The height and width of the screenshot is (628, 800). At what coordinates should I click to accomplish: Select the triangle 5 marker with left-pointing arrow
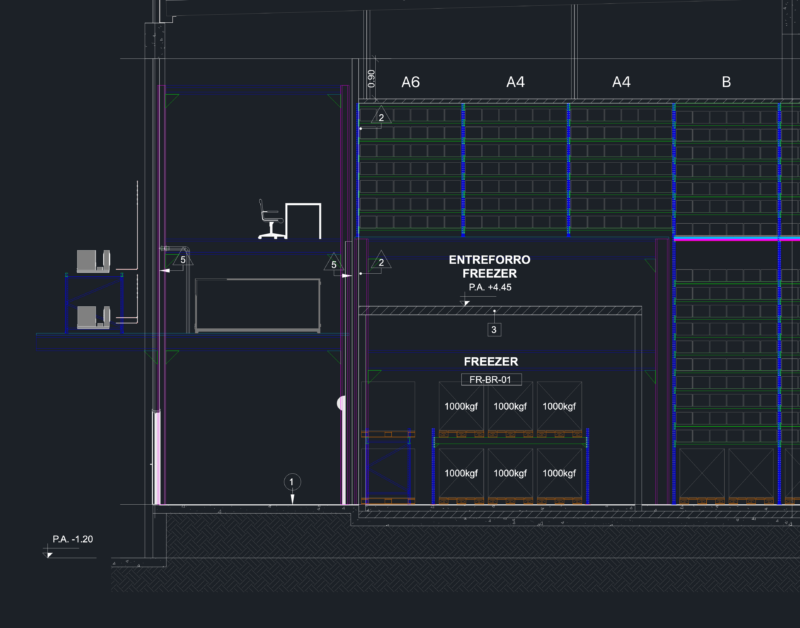pyautogui.click(x=183, y=259)
